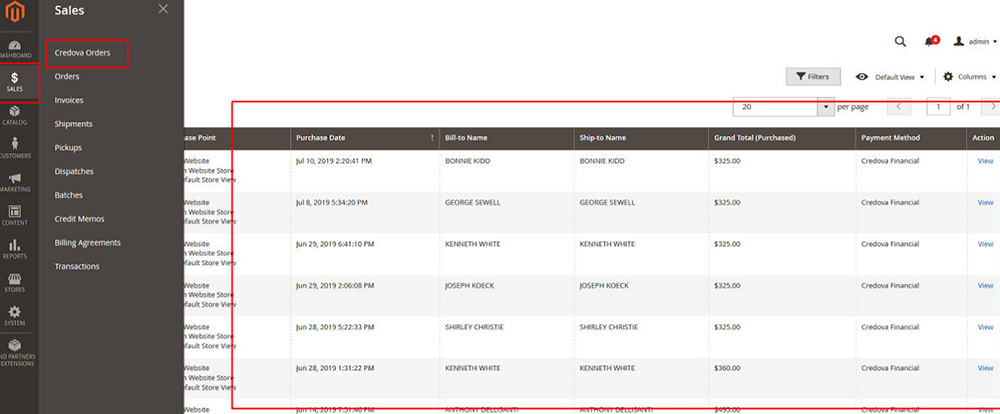Screen dimensions: 1000x414
Task: Go to the previous page arrow
Action: 899,107
